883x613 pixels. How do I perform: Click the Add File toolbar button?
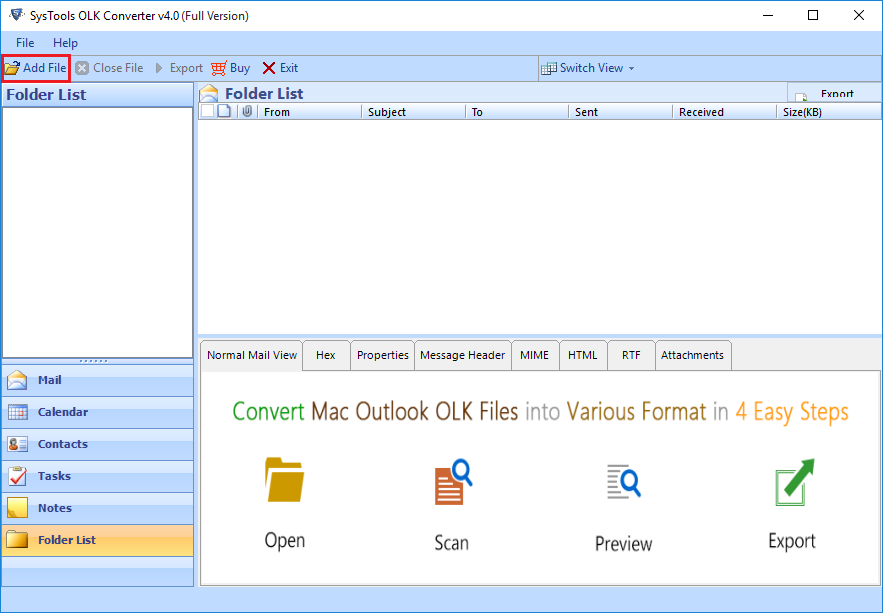(x=35, y=68)
